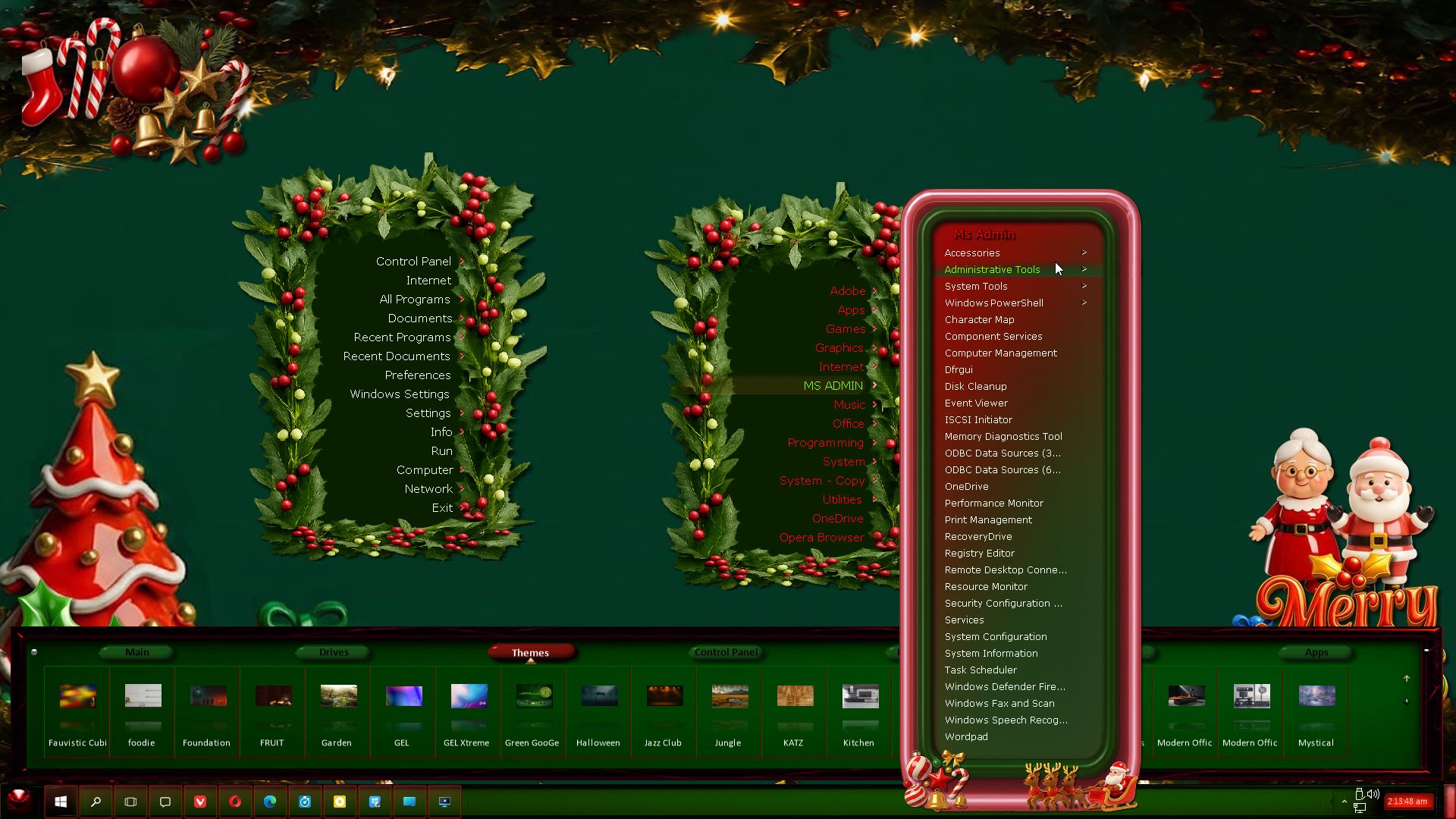1456x819 pixels.
Task: Open Microsoft Edge from the taskbar
Action: pyautogui.click(x=270, y=802)
